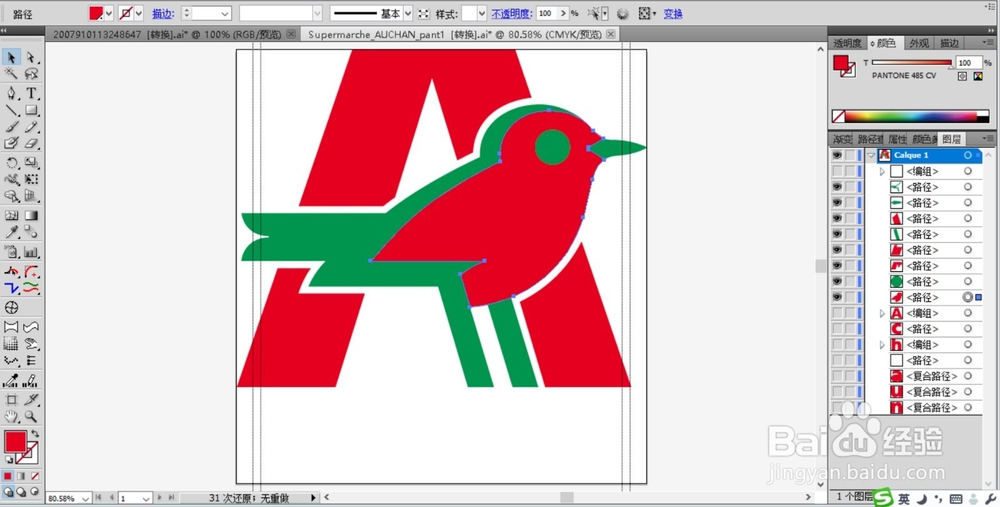Viewport: 1000px width, 507px height.
Task: Hide the green circle 路径 sublayer
Action: pyautogui.click(x=837, y=281)
